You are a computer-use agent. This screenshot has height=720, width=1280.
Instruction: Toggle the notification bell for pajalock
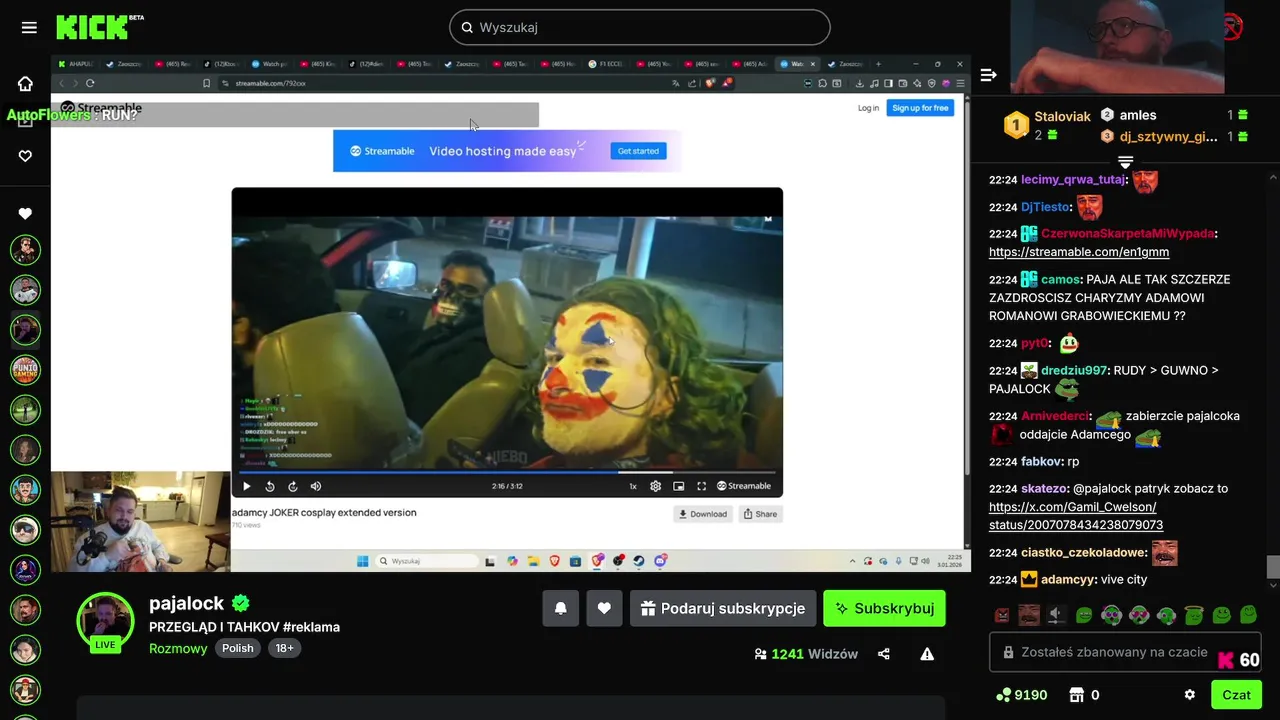click(561, 608)
